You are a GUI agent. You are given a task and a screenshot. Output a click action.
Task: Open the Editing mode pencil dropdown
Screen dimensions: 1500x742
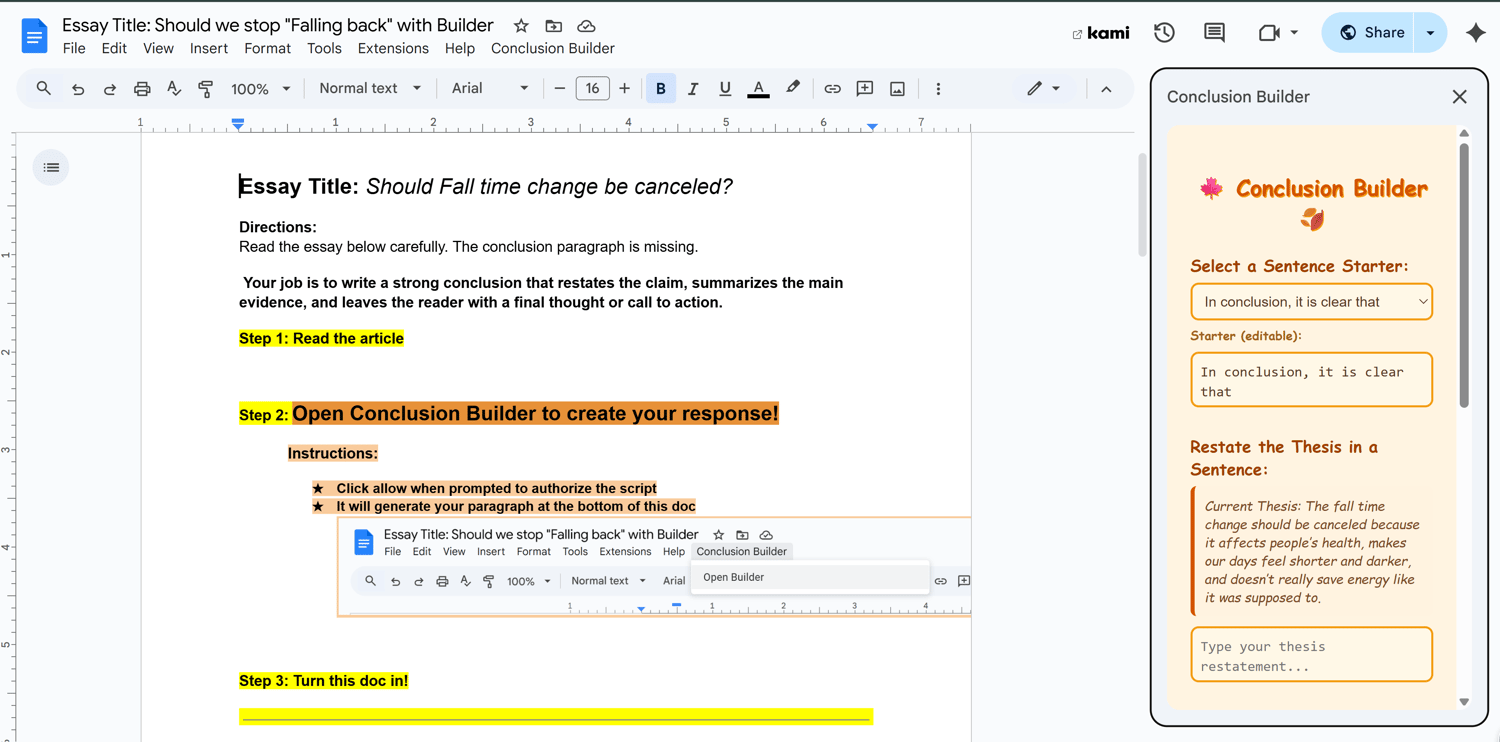click(1044, 89)
